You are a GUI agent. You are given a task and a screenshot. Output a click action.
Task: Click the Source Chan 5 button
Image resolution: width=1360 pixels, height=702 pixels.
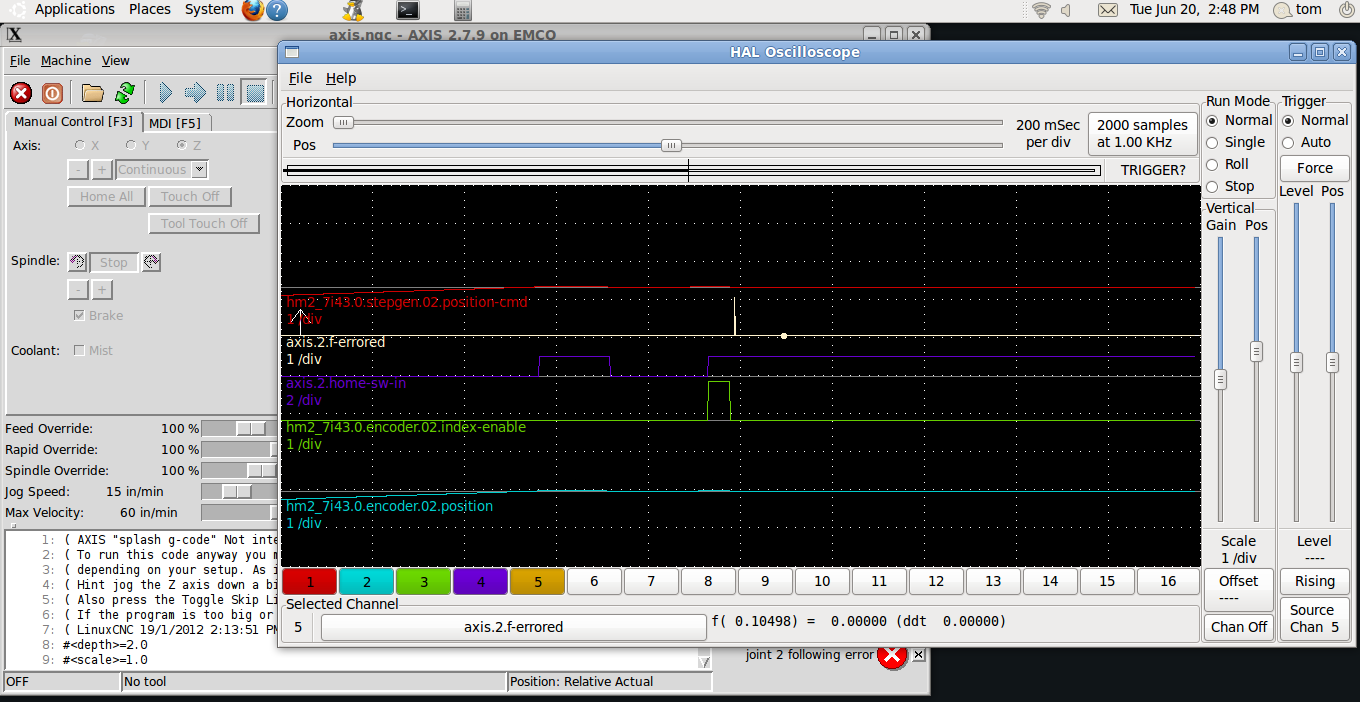pos(1315,619)
